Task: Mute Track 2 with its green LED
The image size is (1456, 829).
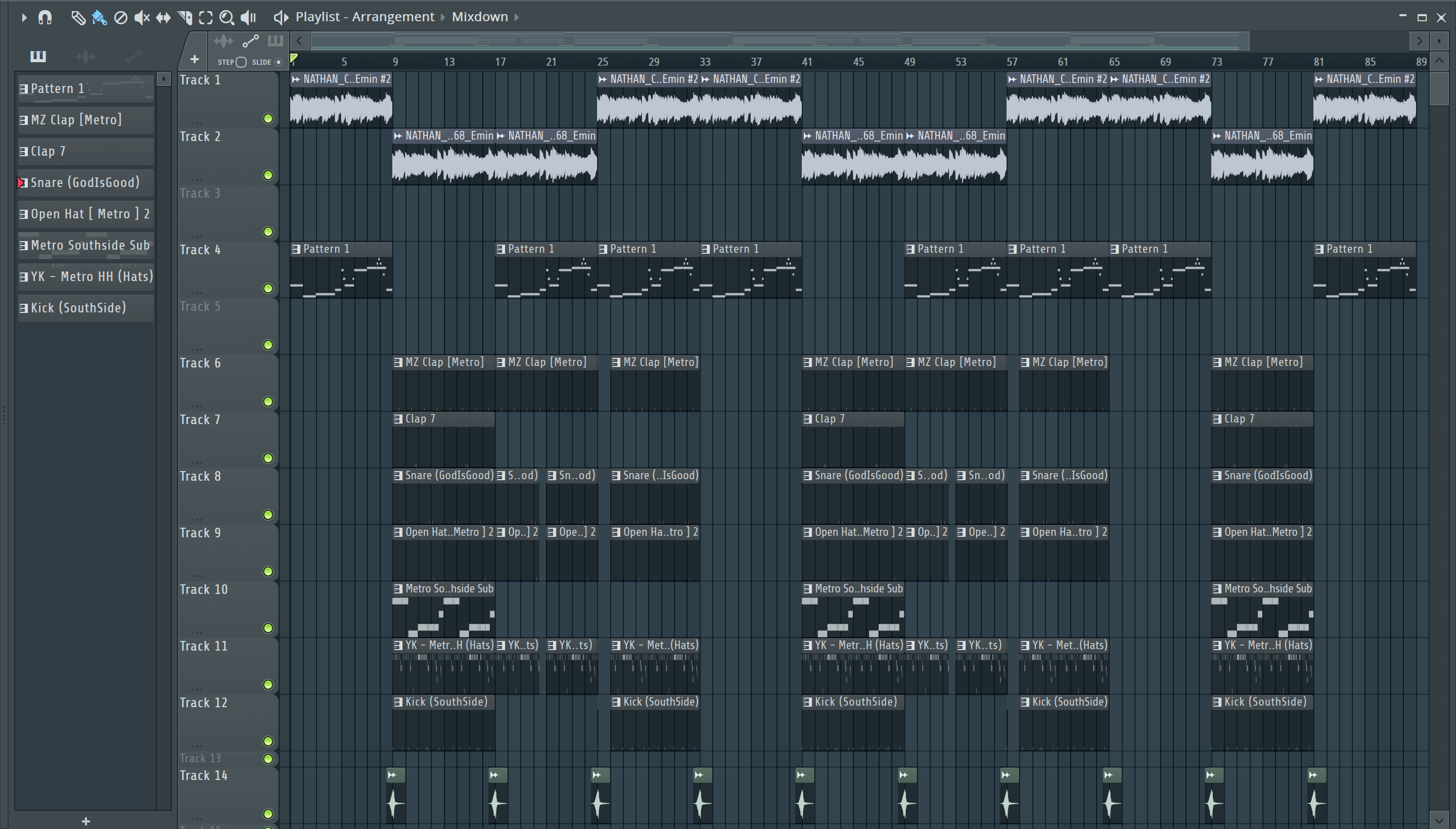Action: [267, 175]
